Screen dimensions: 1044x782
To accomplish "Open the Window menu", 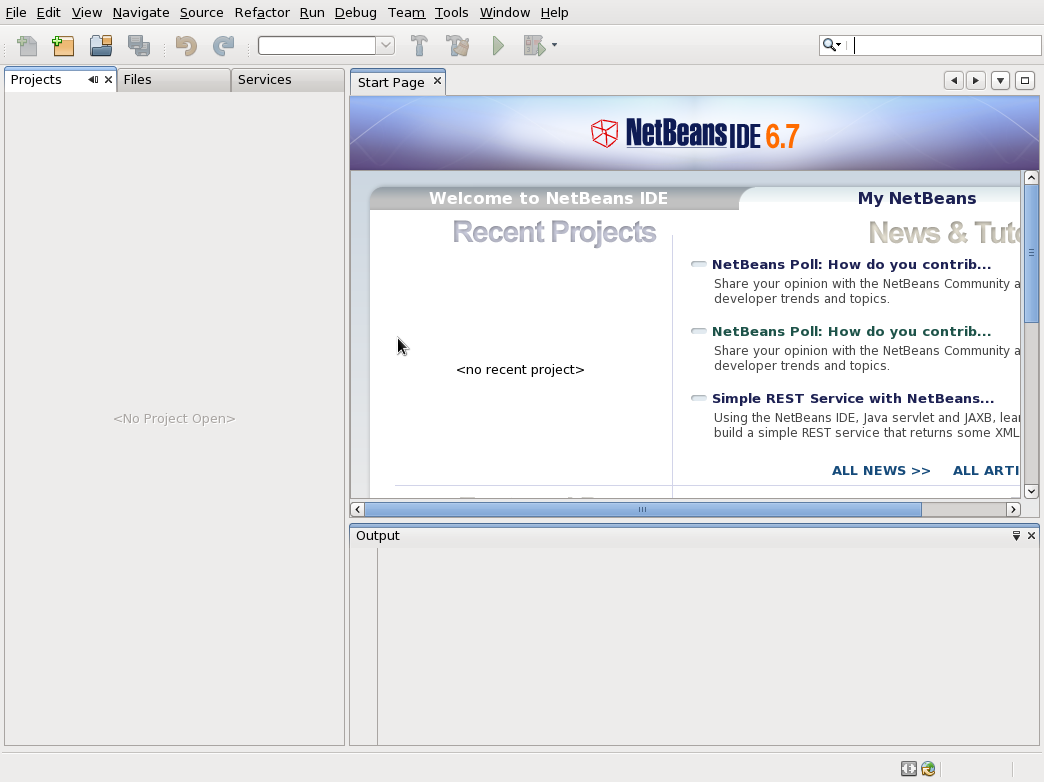I will tap(505, 13).
